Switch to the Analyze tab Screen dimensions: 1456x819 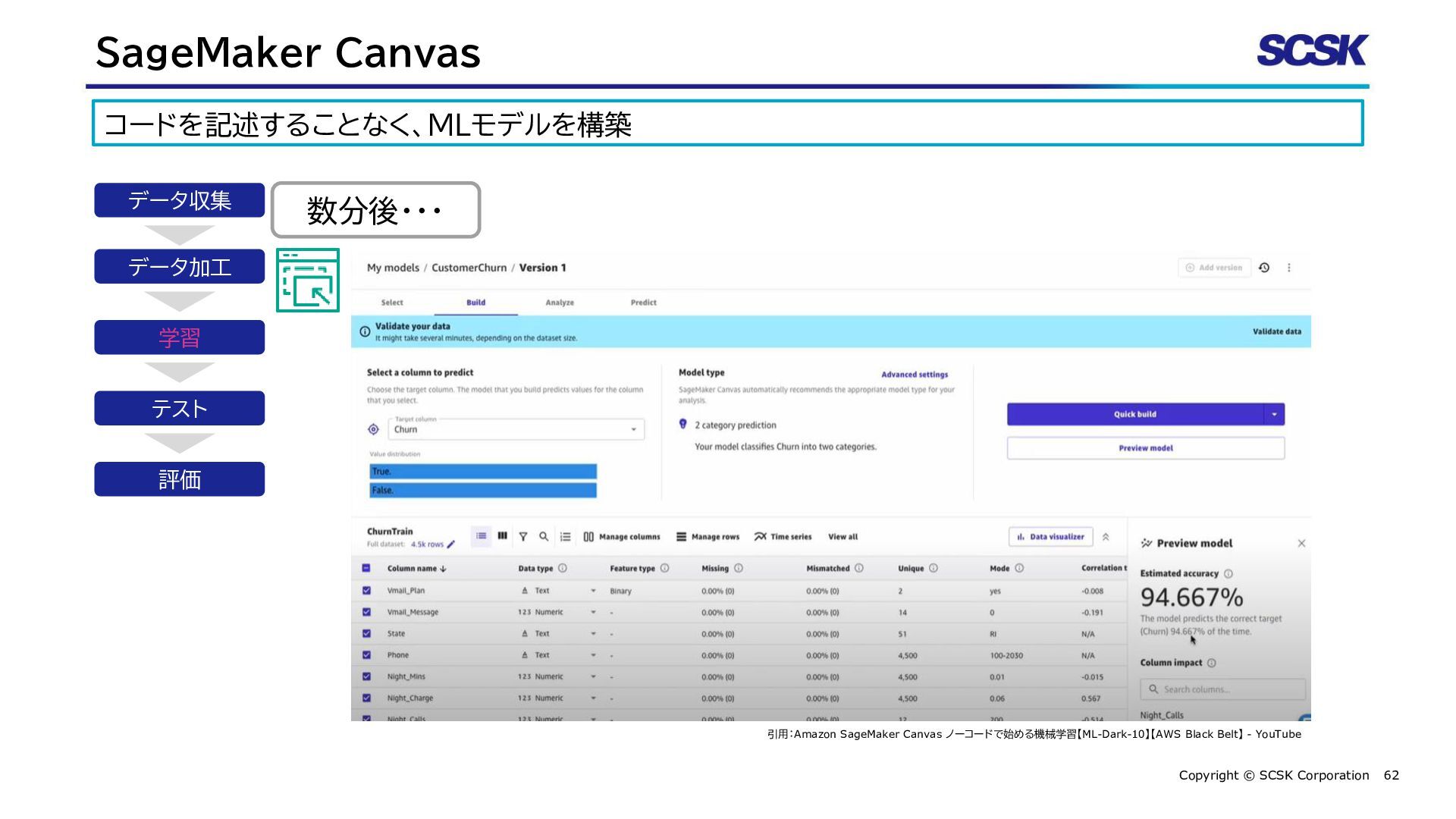click(560, 303)
